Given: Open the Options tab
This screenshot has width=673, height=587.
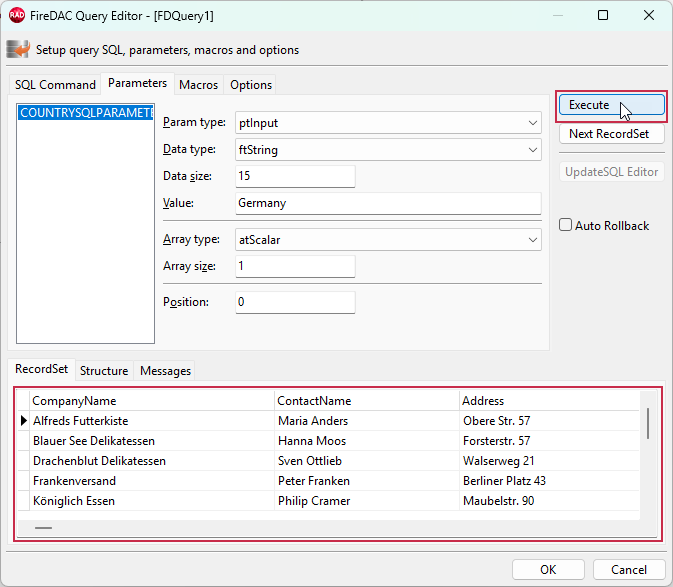Looking at the screenshot, I should 251,85.
